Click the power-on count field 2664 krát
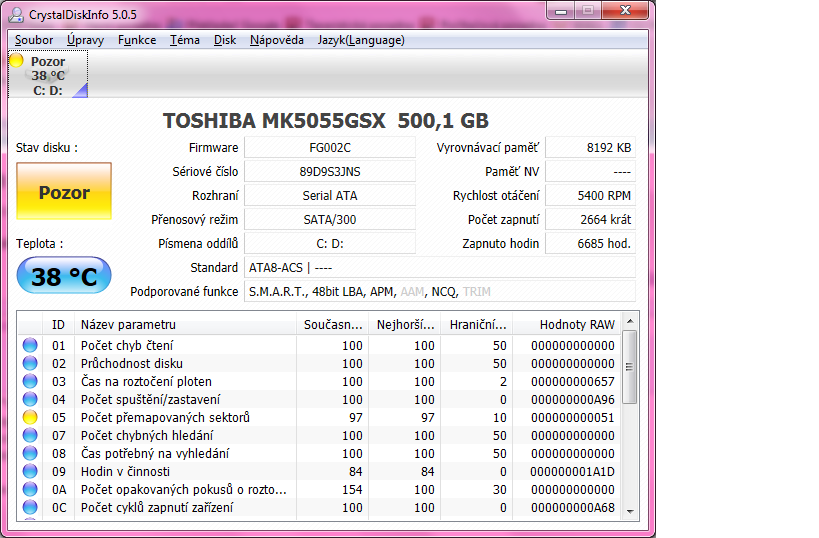Screen dimensions: 819x538 tap(591, 219)
